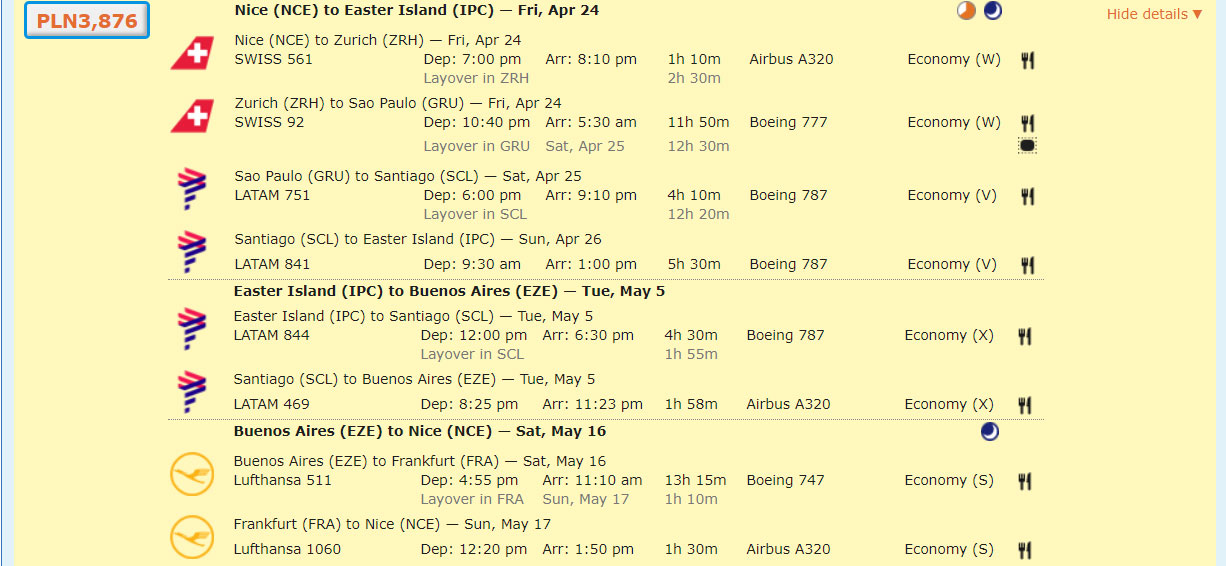Click the meal icon for SWISS 561
Viewport: 1226px width, 566px height.
(1027, 60)
